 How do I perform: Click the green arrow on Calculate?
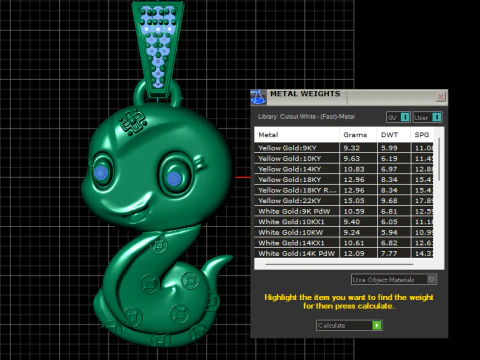tap(377, 325)
